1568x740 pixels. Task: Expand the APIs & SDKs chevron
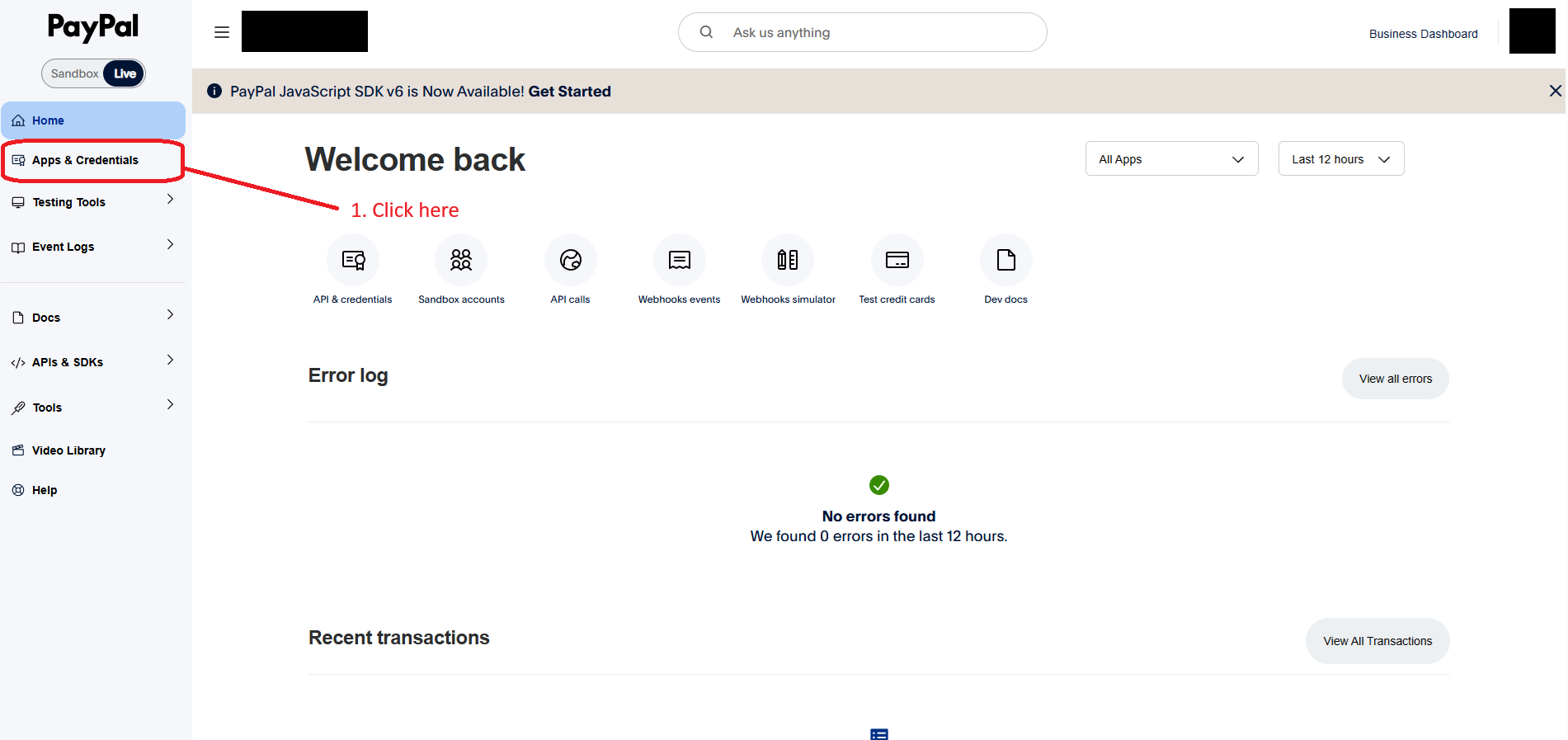click(170, 360)
